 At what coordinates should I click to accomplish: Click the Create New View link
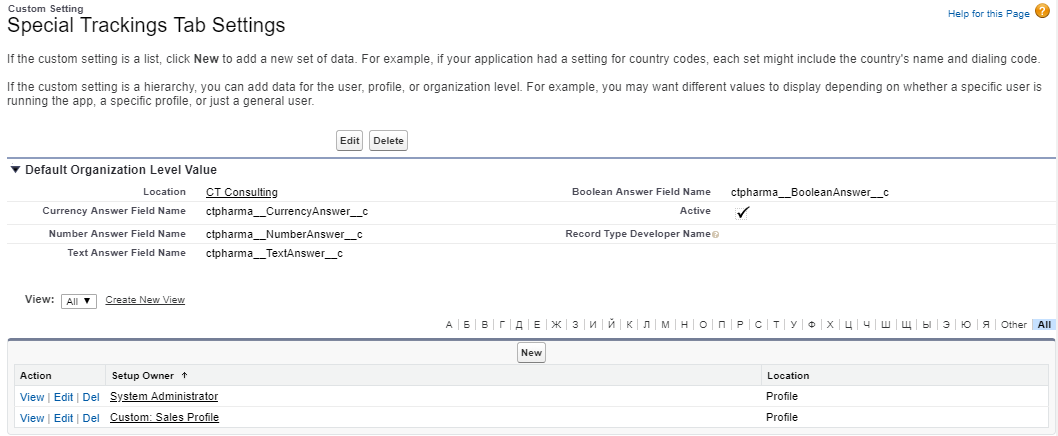click(x=145, y=300)
